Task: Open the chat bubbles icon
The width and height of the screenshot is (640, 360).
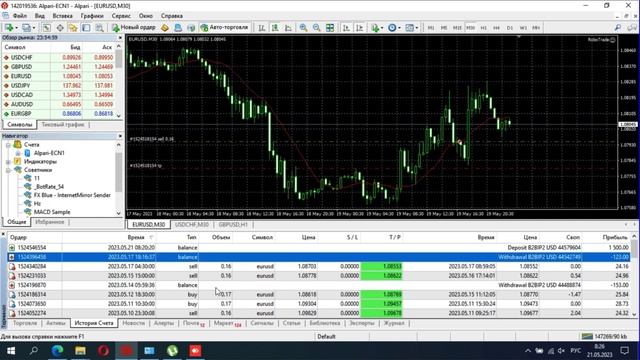Action: [x=632, y=27]
